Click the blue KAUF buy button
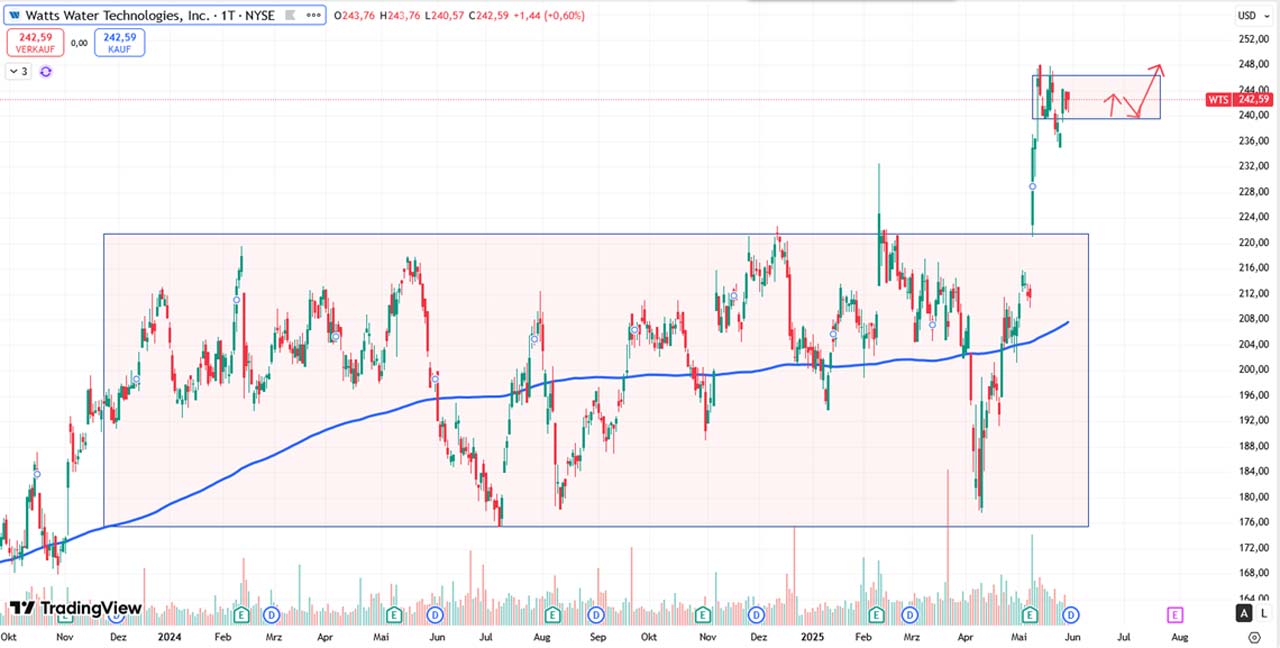Viewport: 1280px width, 648px height. click(120, 42)
